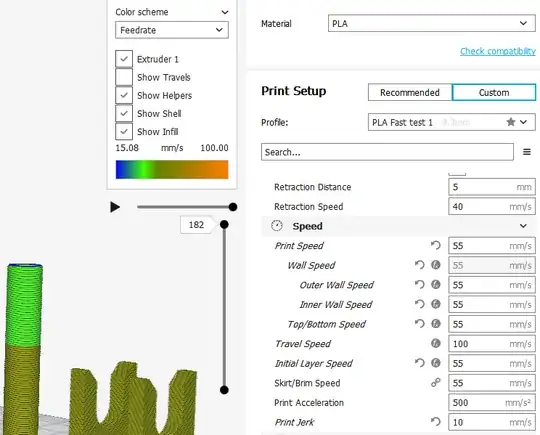The image size is (540, 435).
Task: Click the Skirt/Brim Speed link icon
Action: [436, 383]
